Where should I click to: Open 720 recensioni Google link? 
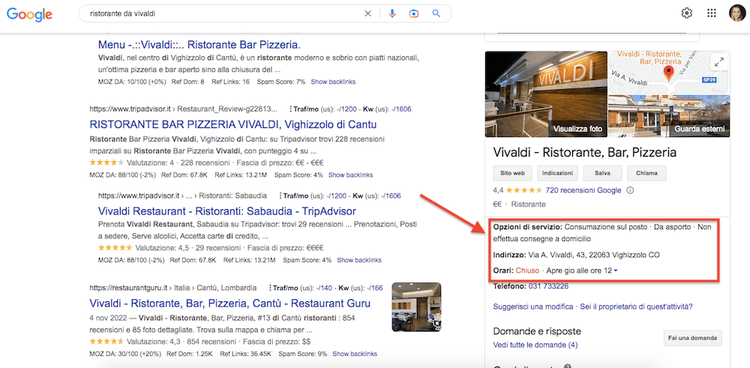point(583,190)
